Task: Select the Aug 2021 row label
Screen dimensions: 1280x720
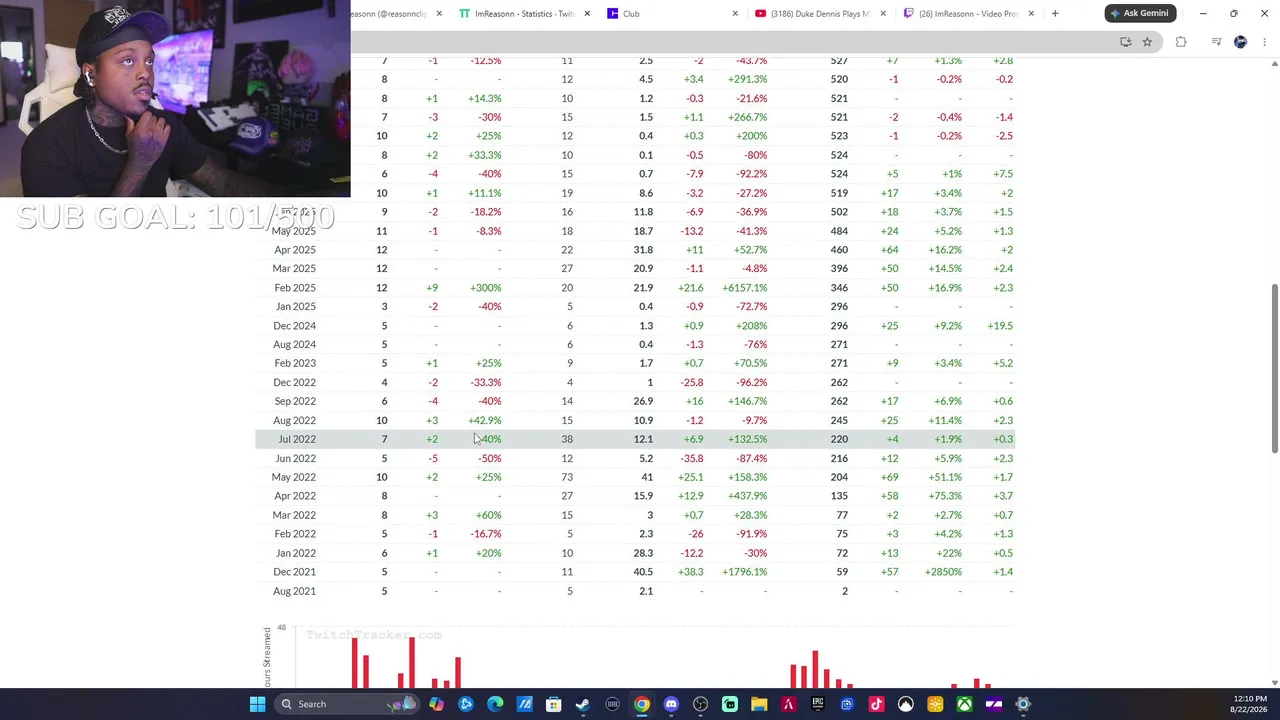Action: pos(295,591)
